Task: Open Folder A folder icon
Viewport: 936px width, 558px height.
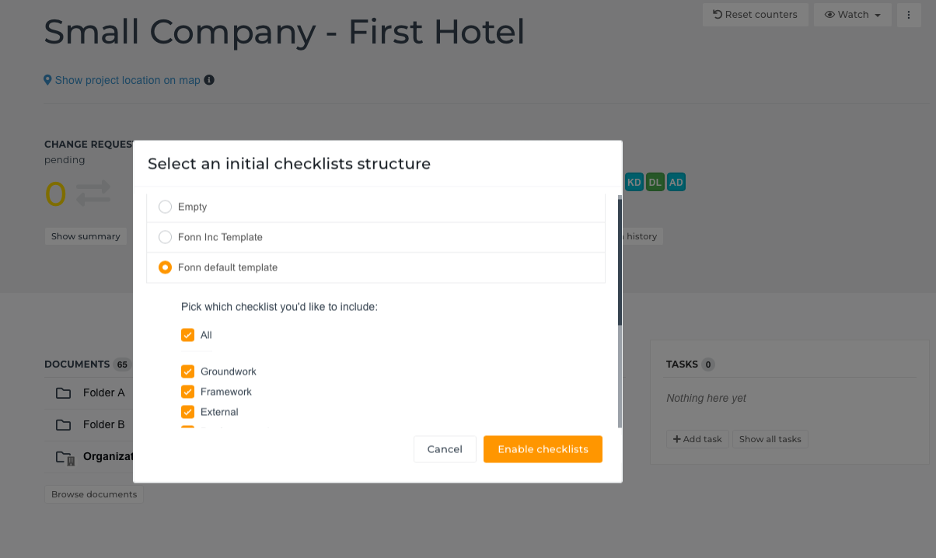Action: (x=63, y=393)
